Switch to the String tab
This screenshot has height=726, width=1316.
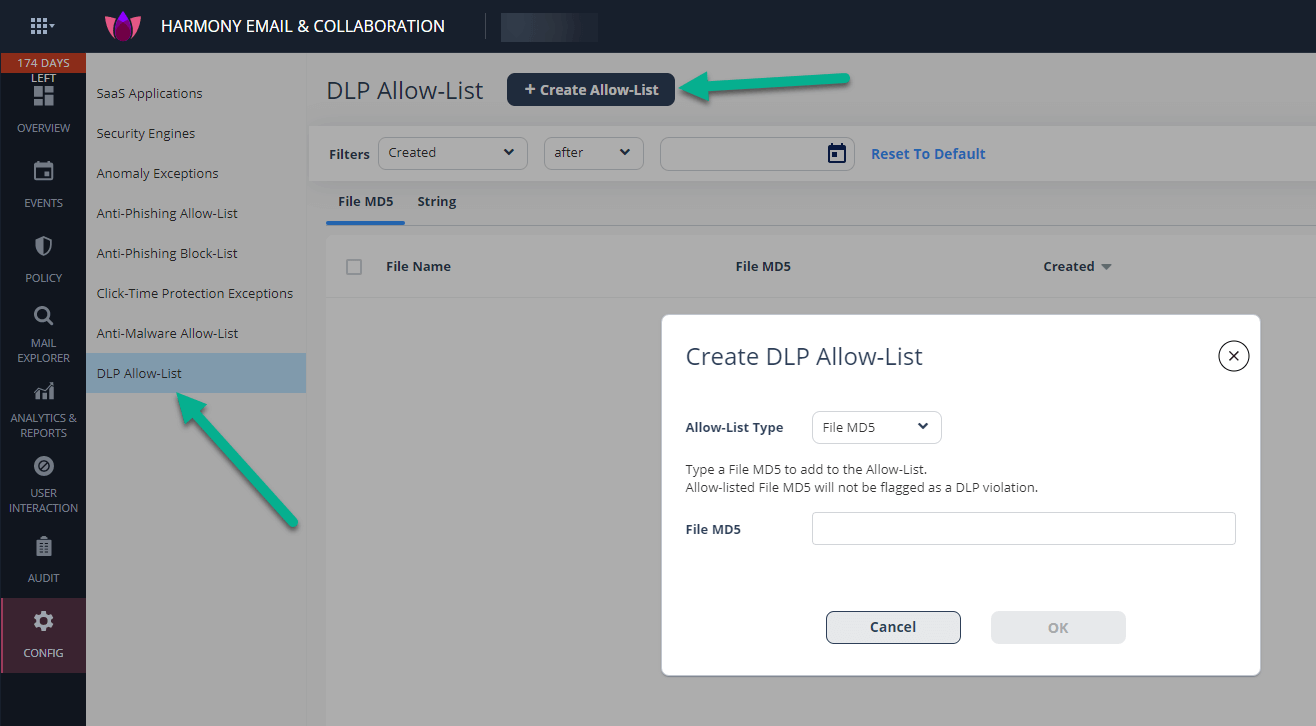[x=437, y=201]
